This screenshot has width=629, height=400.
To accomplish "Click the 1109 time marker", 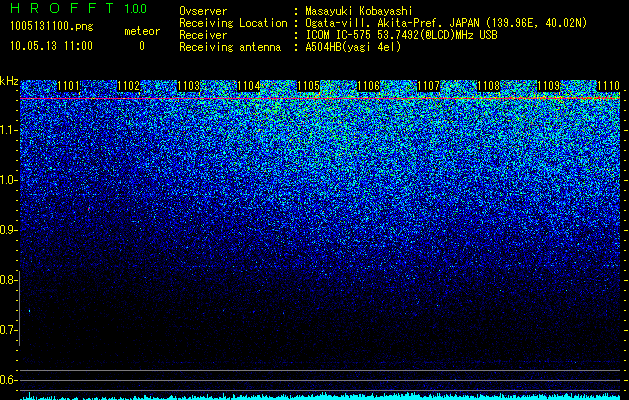I will click(548, 86).
